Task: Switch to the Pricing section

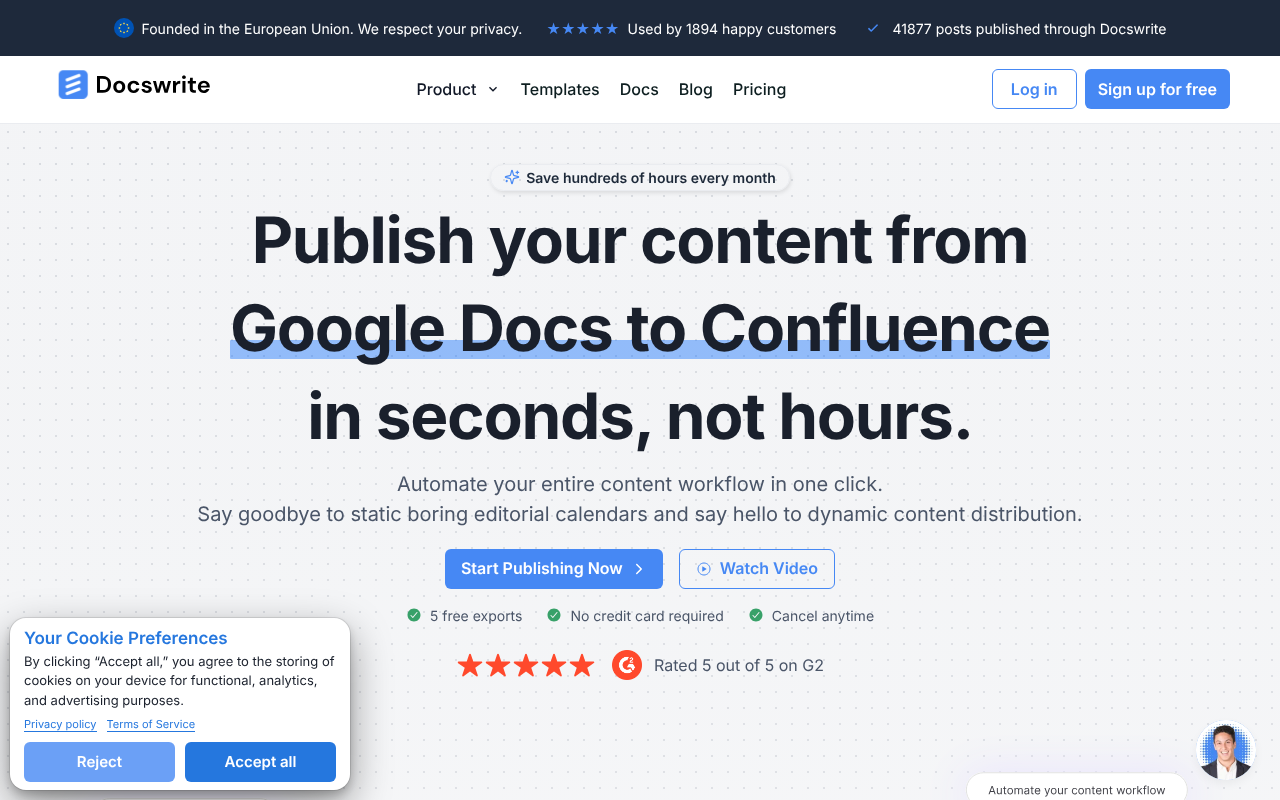Action: tap(759, 89)
